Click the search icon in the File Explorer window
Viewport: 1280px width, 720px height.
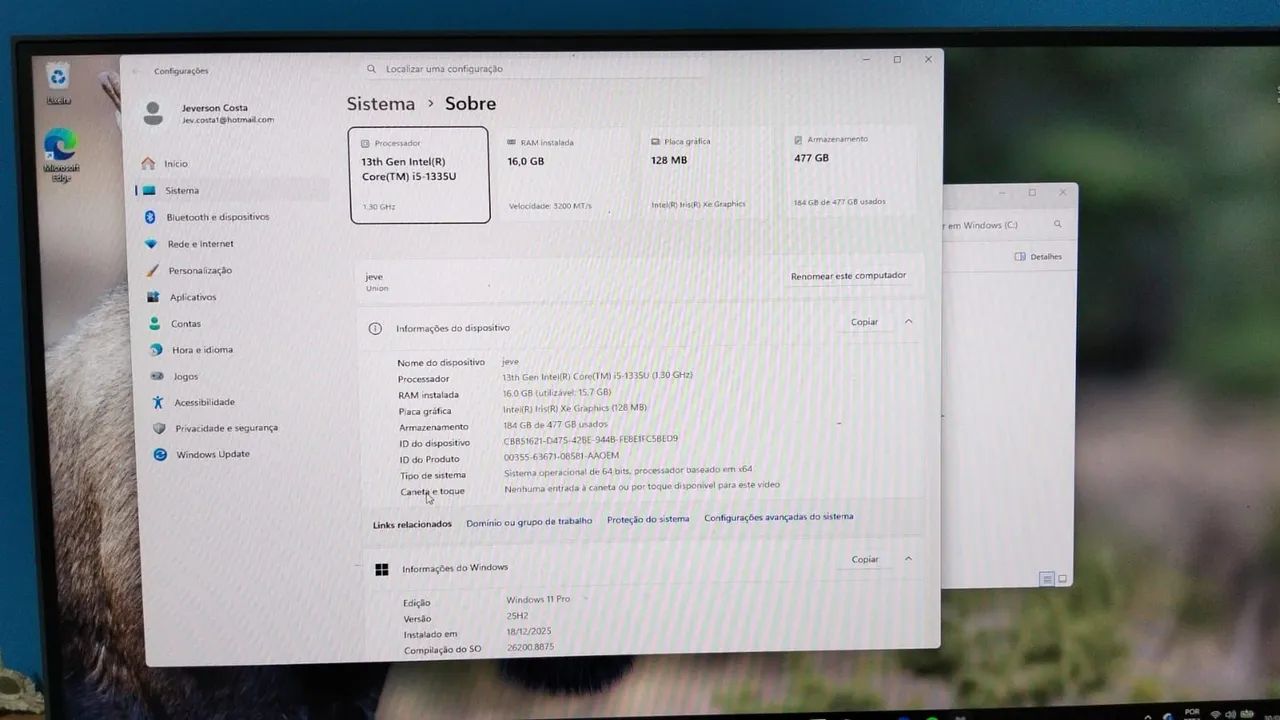coord(1058,225)
